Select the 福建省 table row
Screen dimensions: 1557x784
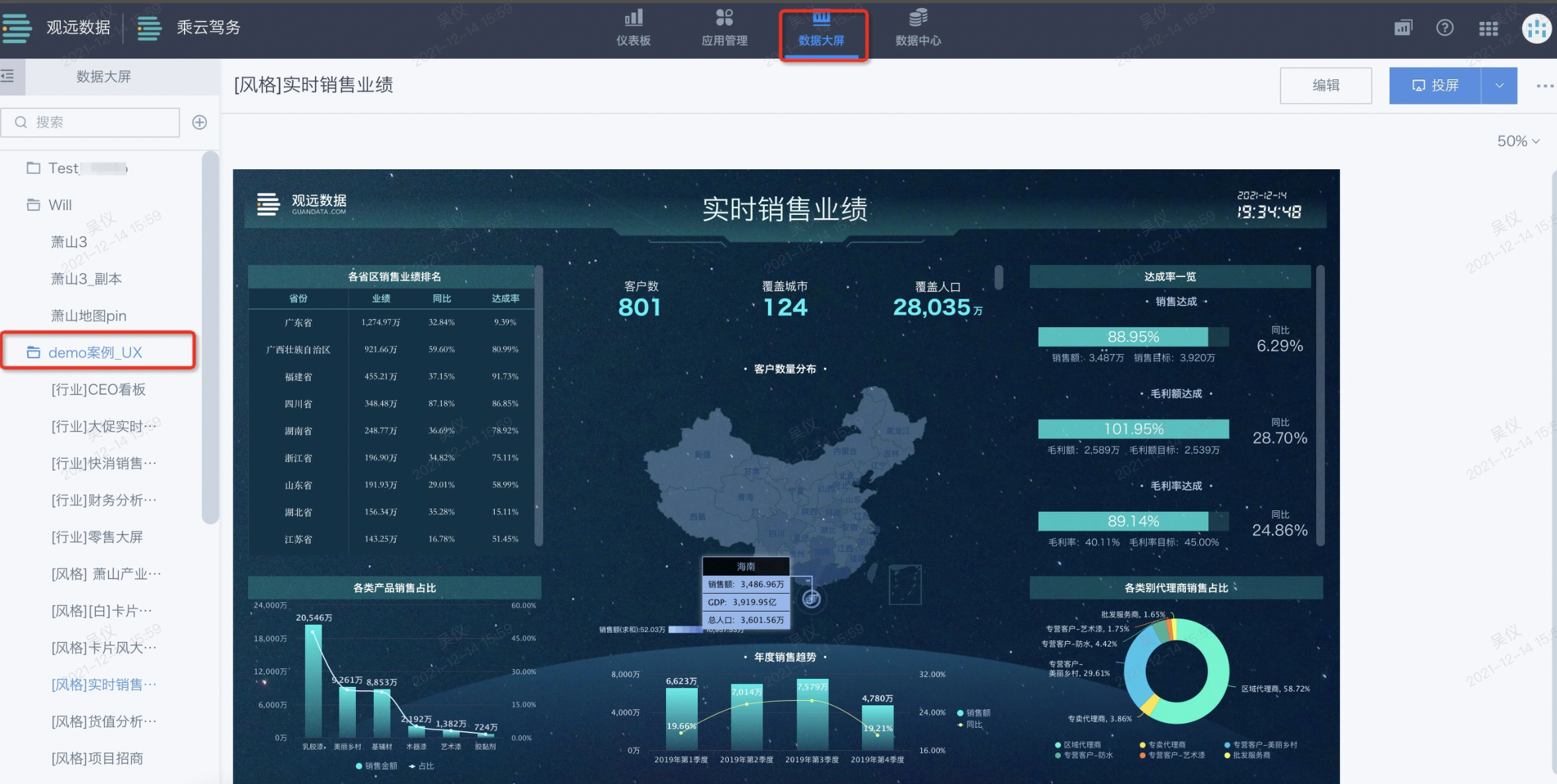[392, 377]
